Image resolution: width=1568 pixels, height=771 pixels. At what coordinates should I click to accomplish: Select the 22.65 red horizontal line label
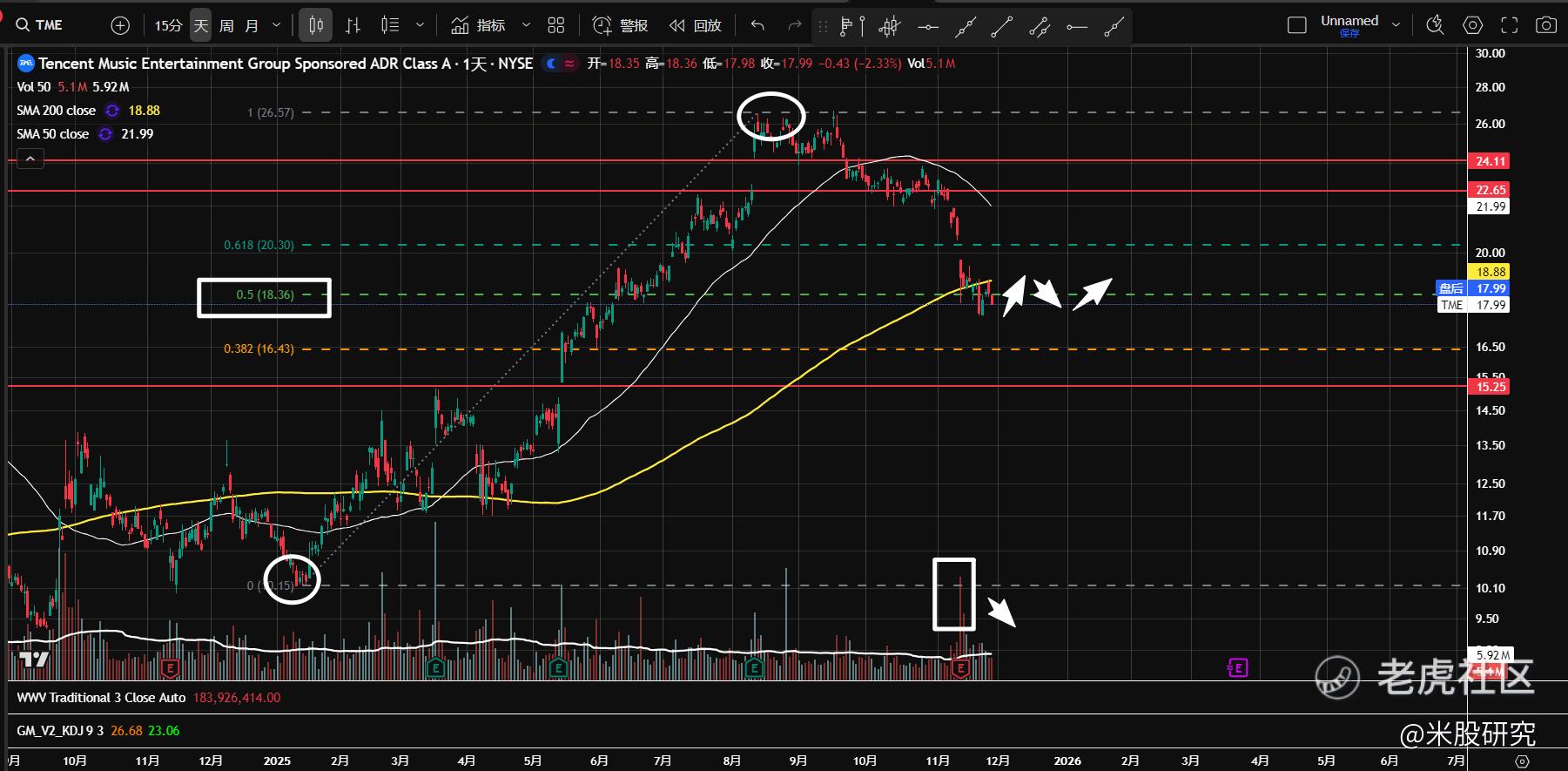(1490, 190)
